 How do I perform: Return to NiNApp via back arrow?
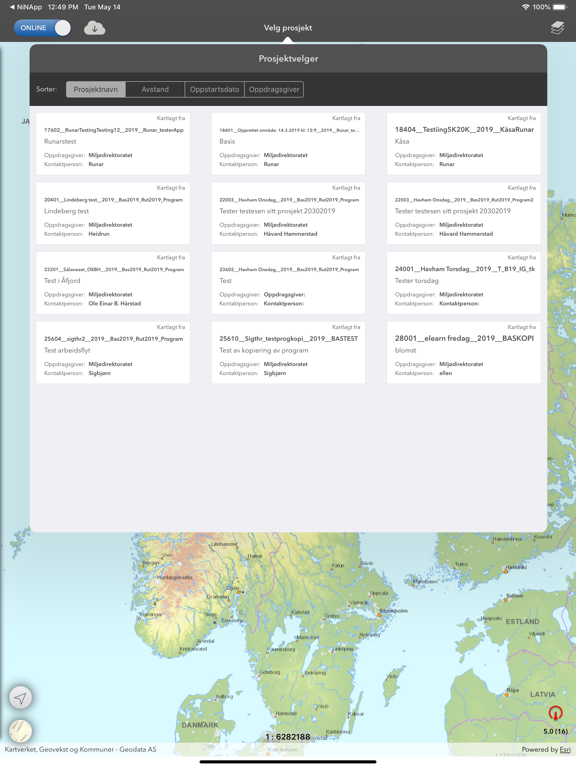pos(26,7)
